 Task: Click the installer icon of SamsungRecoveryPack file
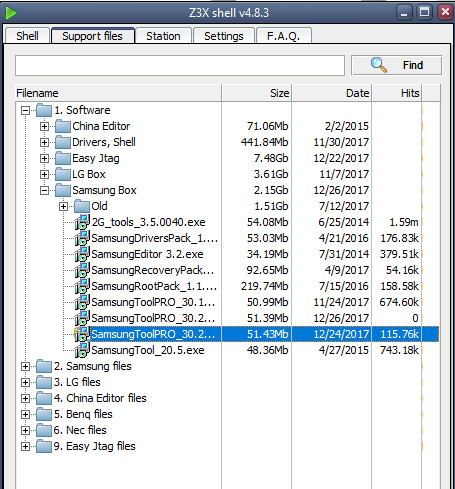click(82, 270)
